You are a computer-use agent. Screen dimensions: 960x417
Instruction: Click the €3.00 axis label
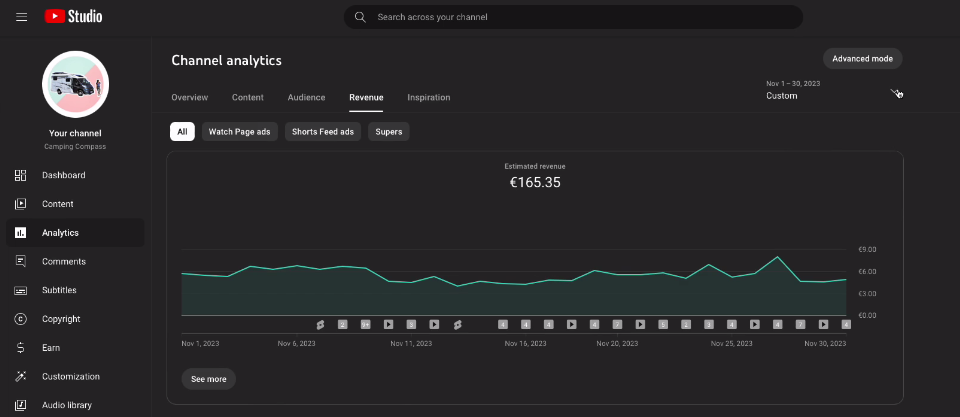pyautogui.click(x=867, y=294)
